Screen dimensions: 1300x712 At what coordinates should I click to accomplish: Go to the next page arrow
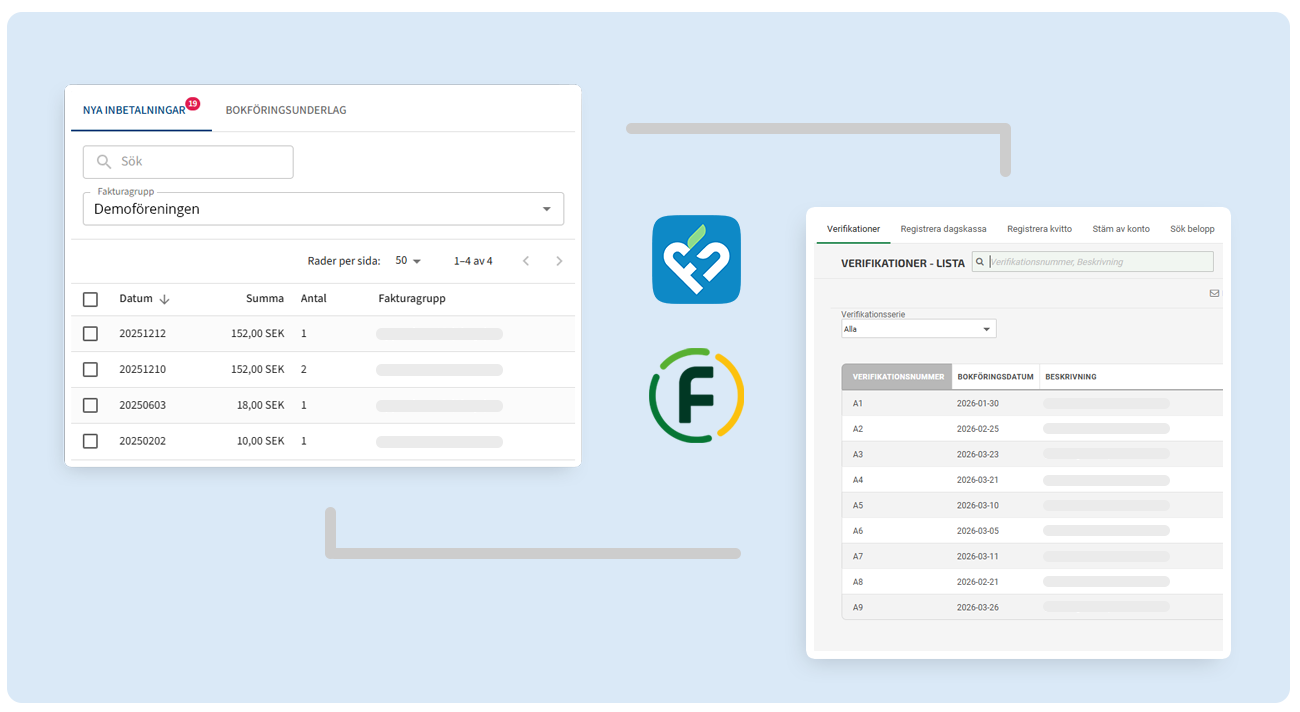(x=559, y=261)
